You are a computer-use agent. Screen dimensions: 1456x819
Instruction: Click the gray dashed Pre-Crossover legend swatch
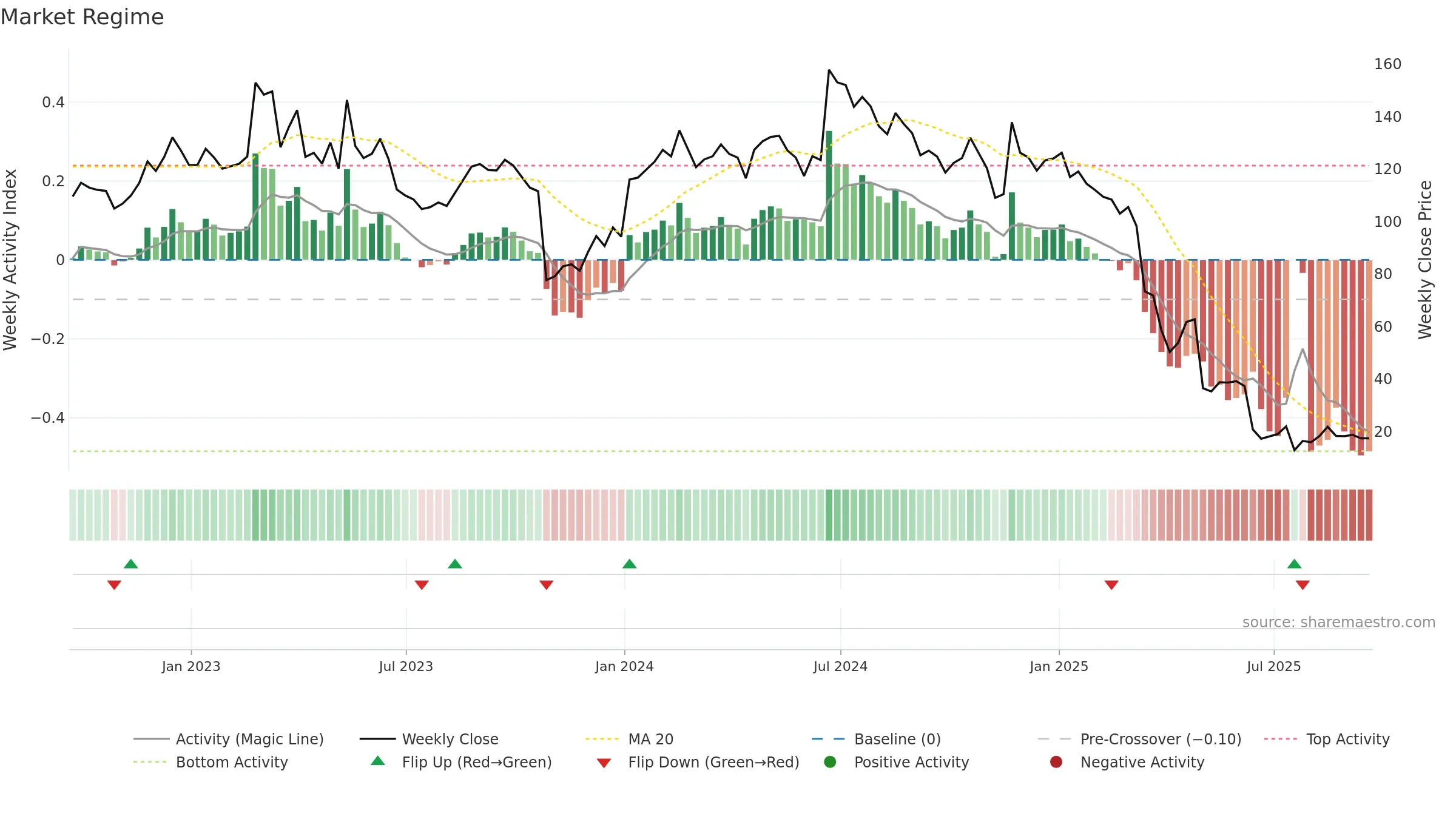click(x=1054, y=739)
